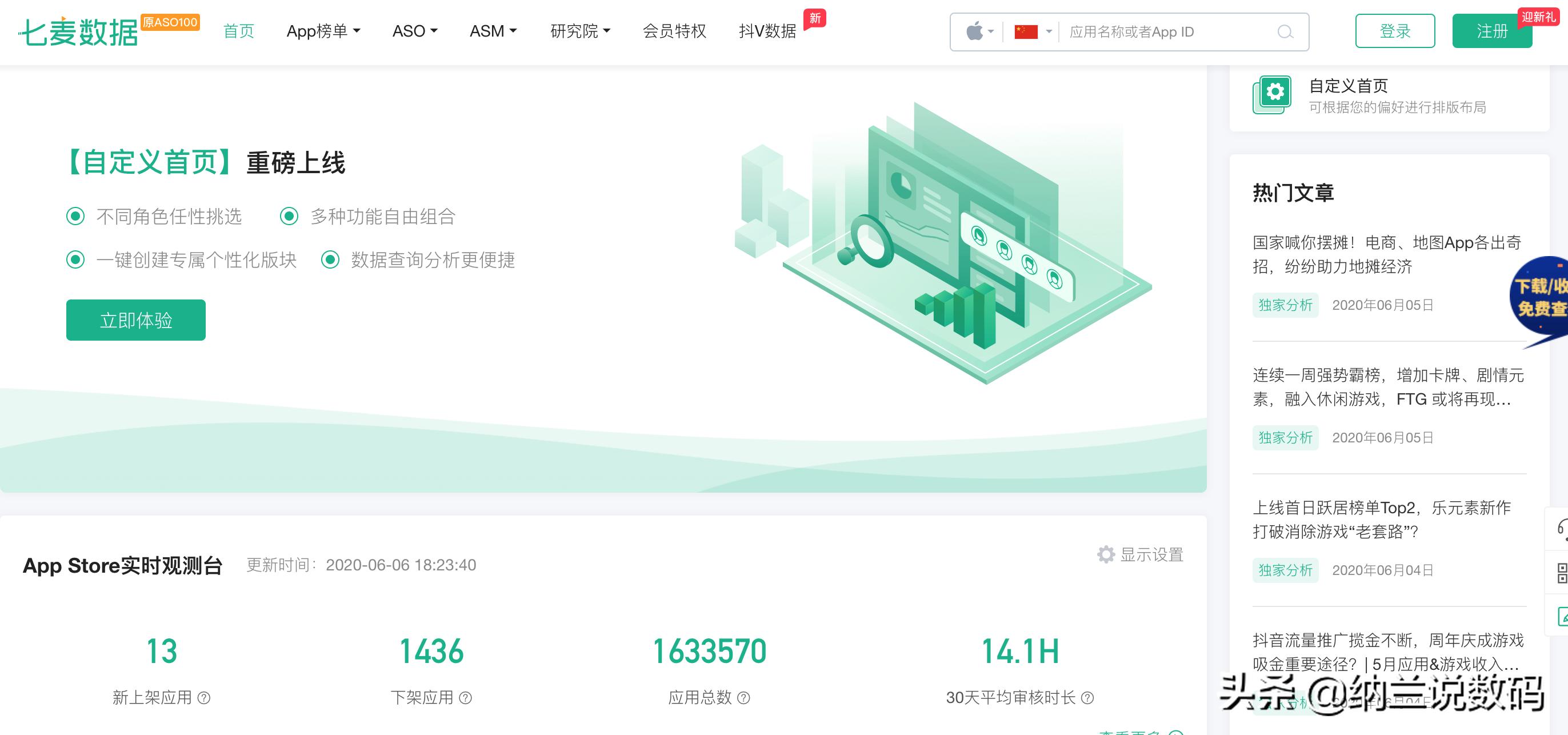
Task: Click the 数据查询分析更便捷 radio bullet
Action: coord(330,260)
